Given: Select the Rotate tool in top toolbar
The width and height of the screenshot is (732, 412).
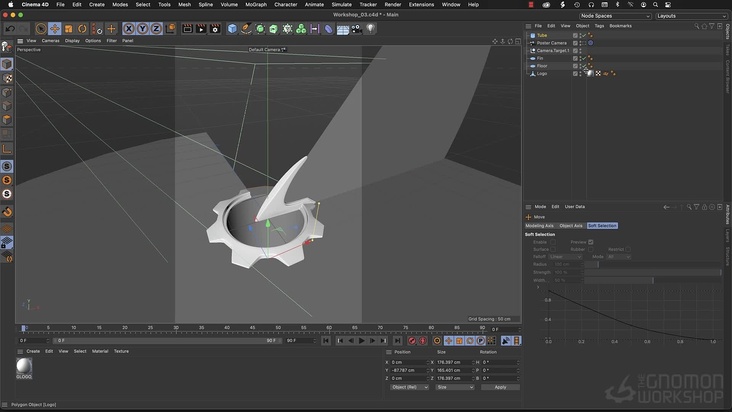Looking at the screenshot, I should click(83, 29).
